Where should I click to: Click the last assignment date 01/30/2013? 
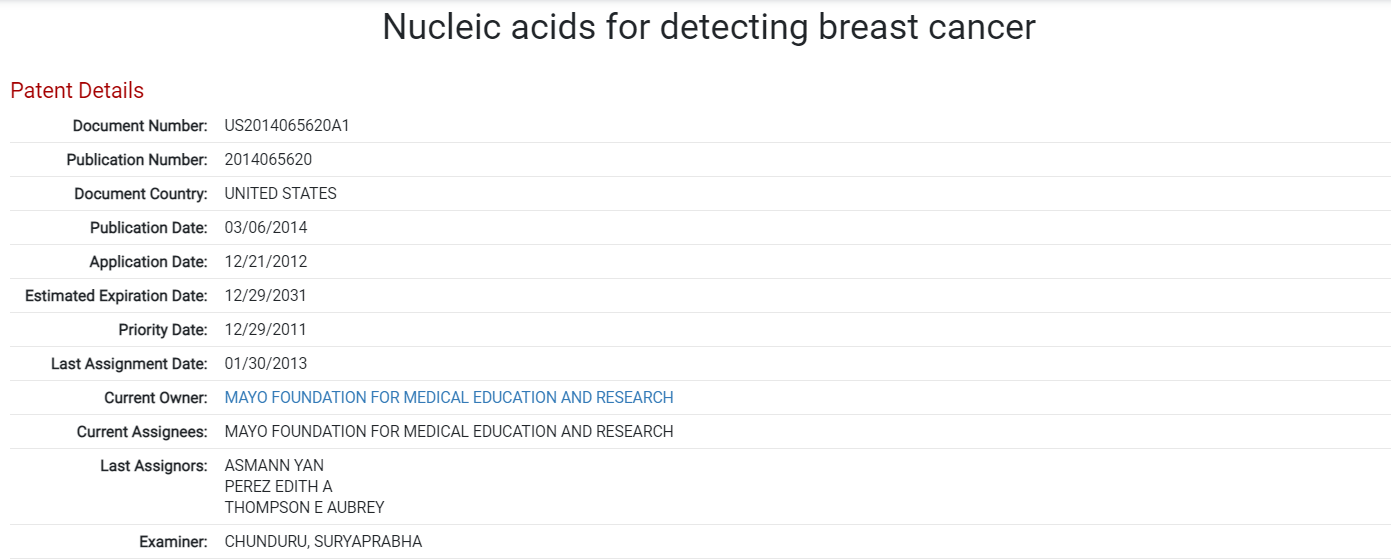click(x=266, y=364)
